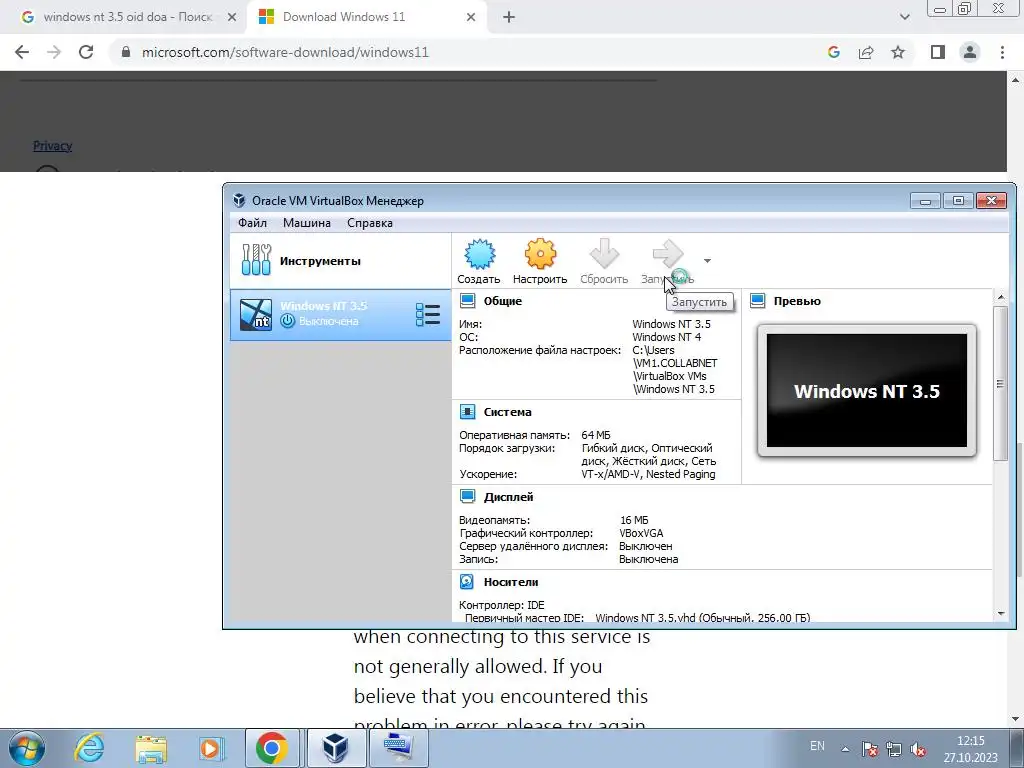Open the Инструменты tools icon

[256, 260]
